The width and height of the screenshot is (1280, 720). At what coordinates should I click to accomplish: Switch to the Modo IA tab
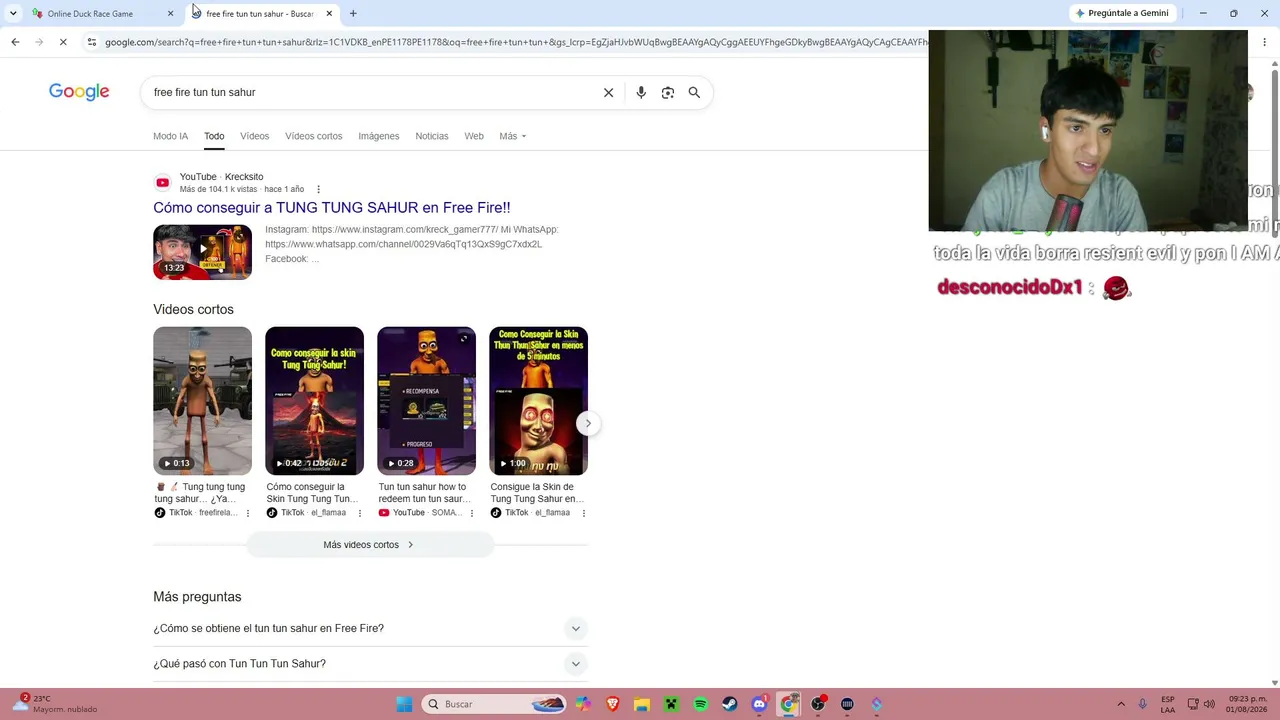click(170, 136)
